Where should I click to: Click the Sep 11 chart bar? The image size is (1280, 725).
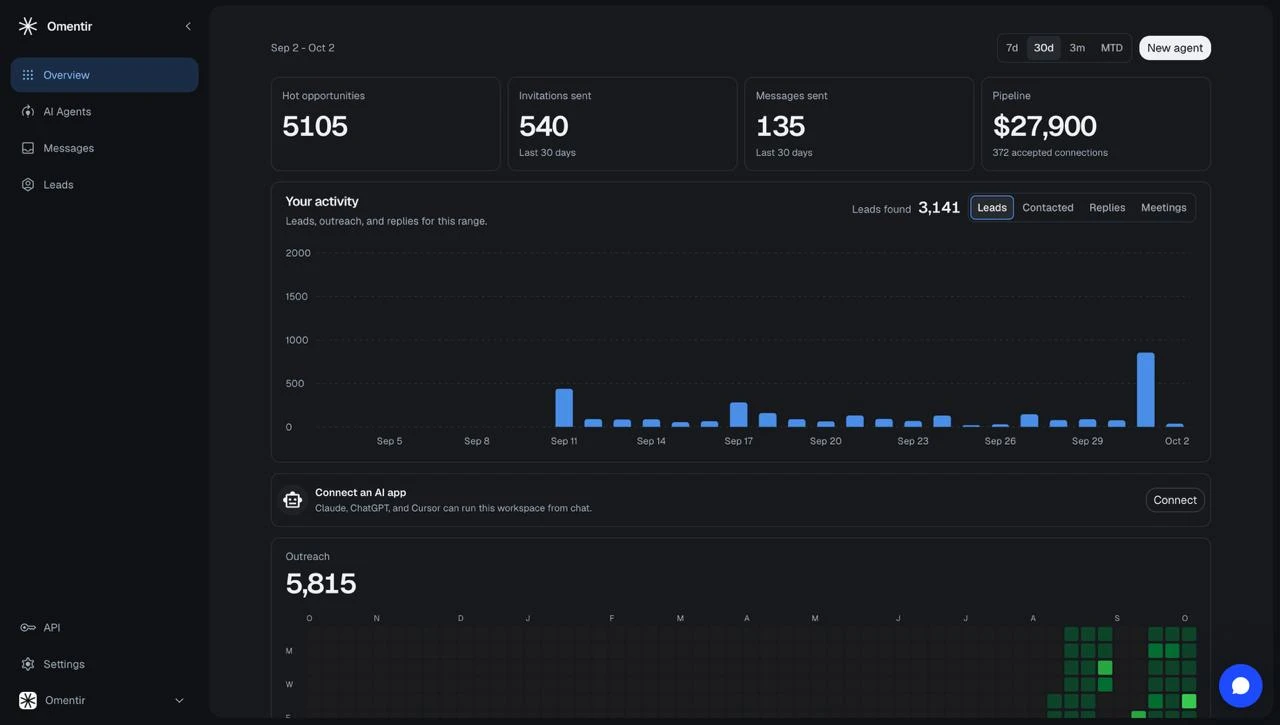pyautogui.click(x=564, y=408)
